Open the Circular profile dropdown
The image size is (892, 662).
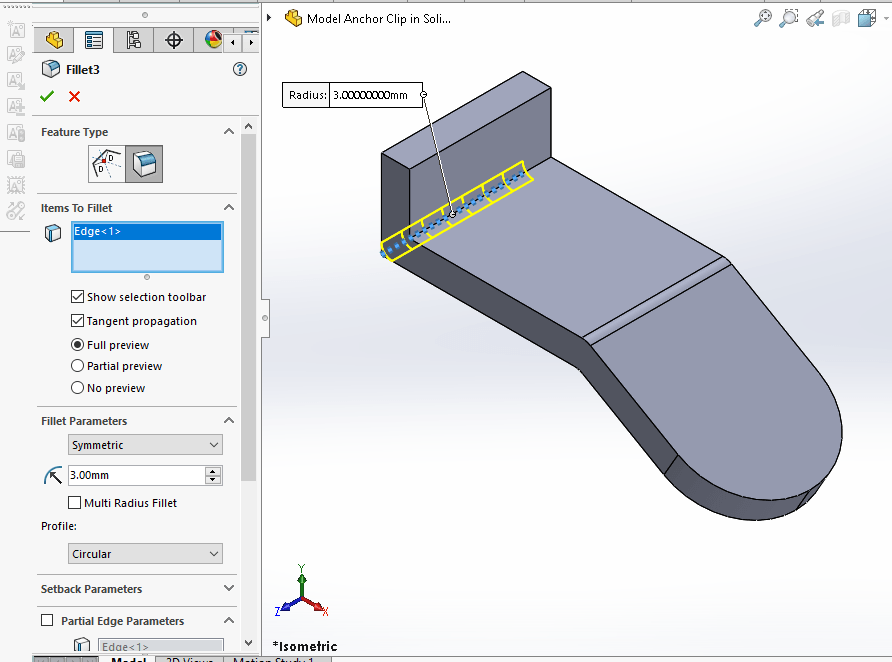pyautogui.click(x=216, y=553)
